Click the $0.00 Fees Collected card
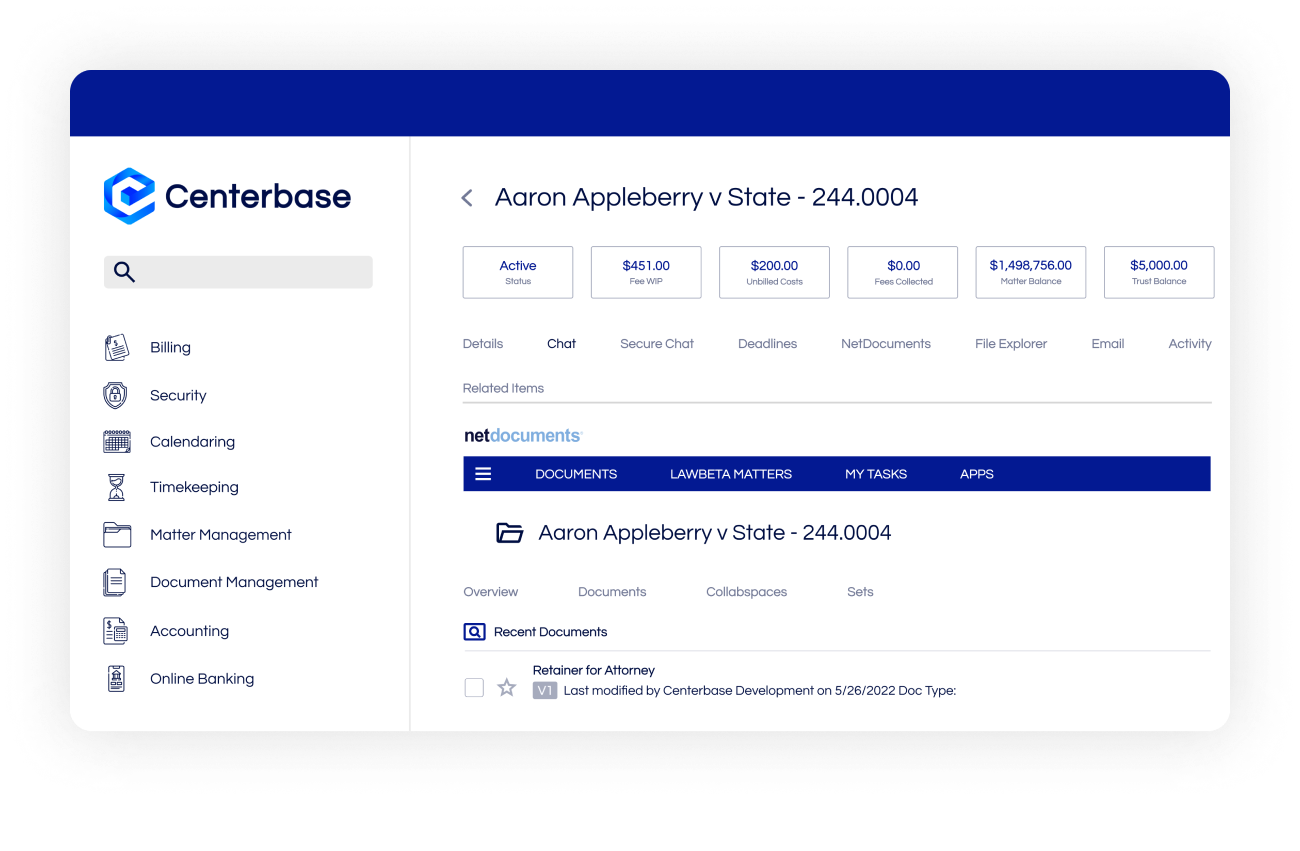1300x851 pixels. click(x=903, y=272)
